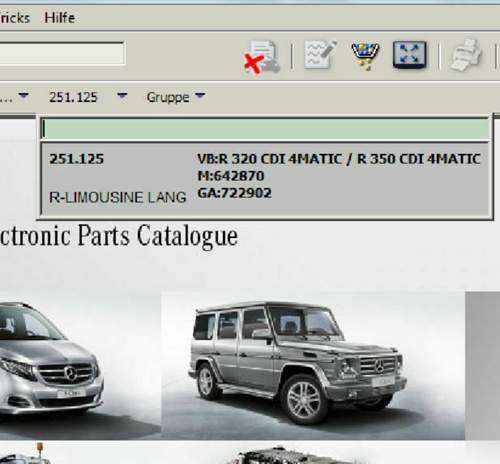Expand the truncated dropdown arrow left of 251.125

pos(23,96)
